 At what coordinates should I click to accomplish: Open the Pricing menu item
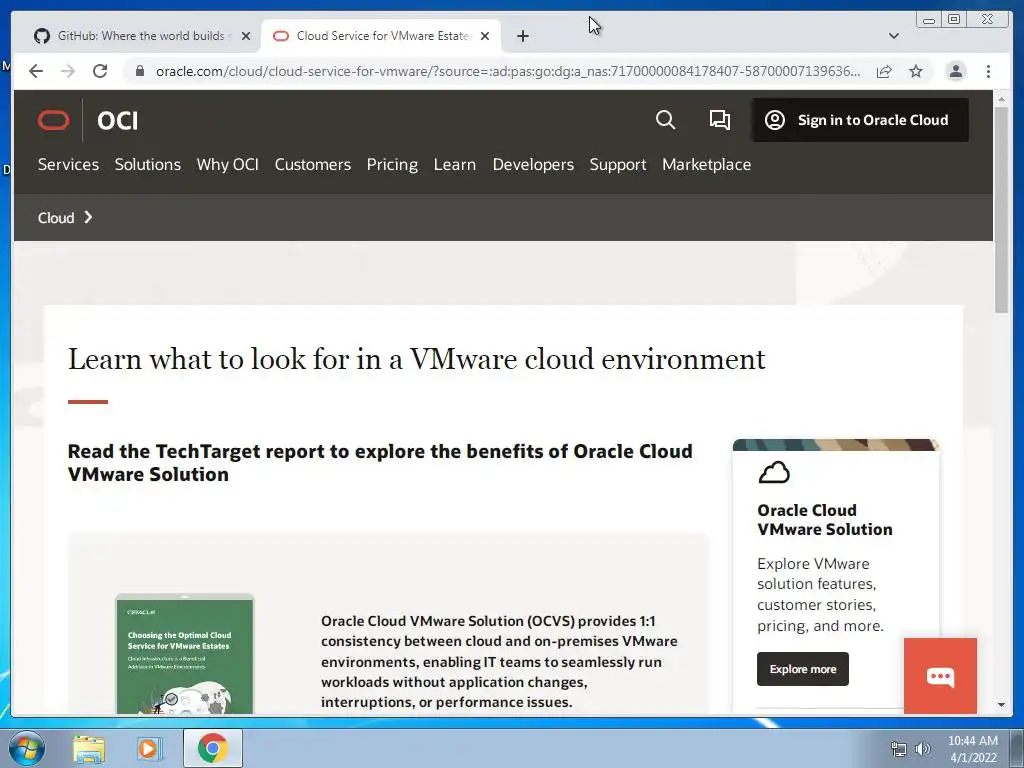tap(392, 165)
